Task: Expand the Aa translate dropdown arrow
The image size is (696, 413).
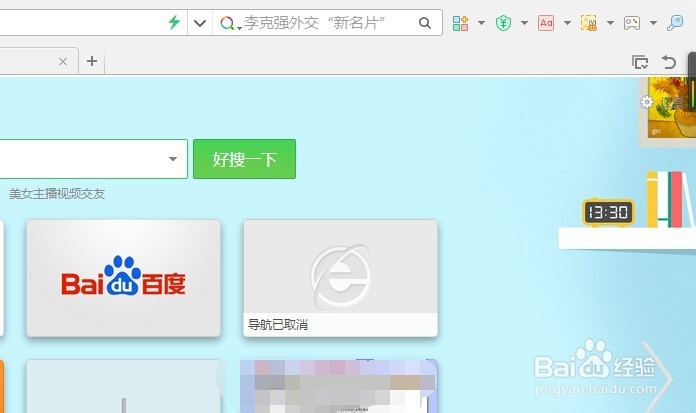Action: tap(567, 23)
